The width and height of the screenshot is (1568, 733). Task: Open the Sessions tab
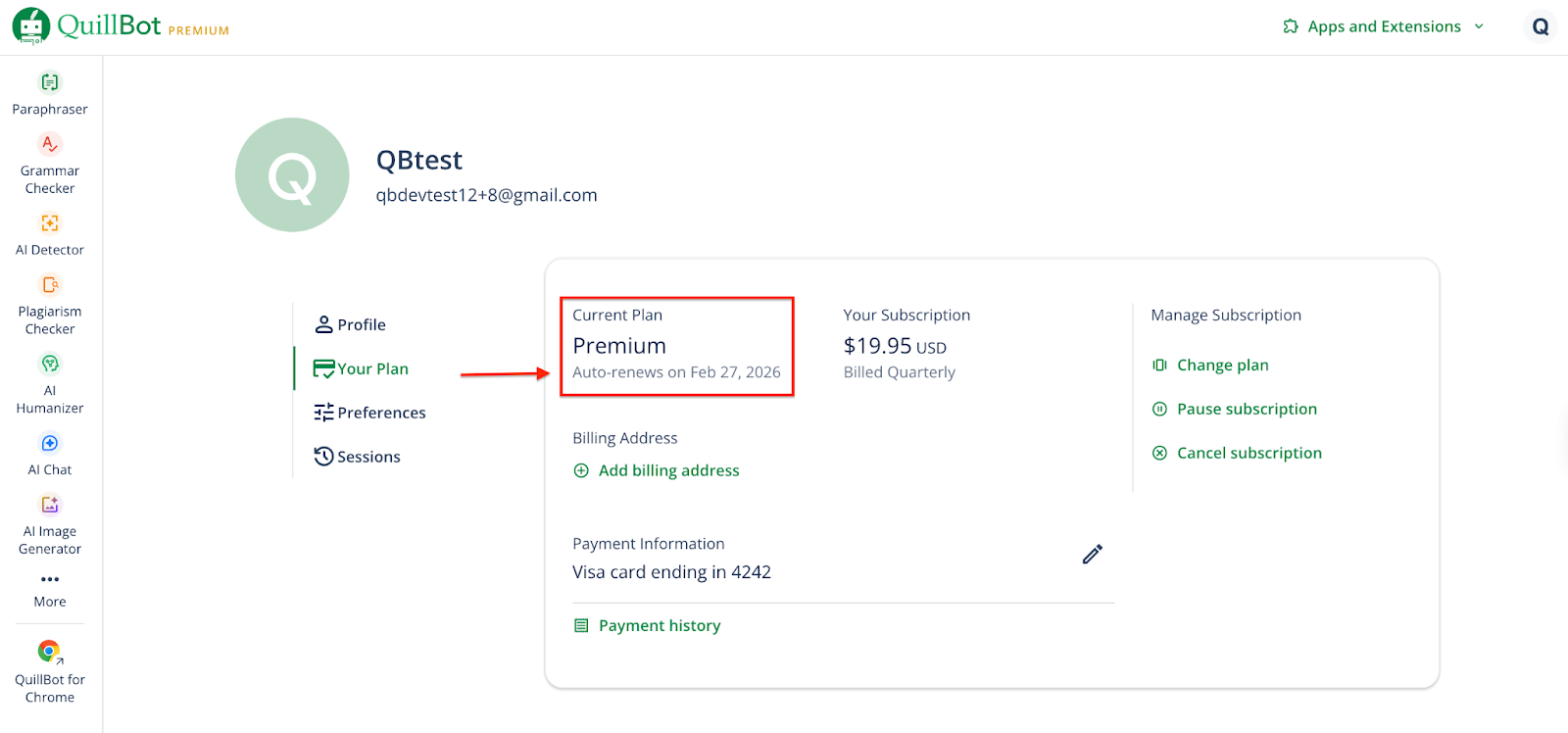(358, 457)
